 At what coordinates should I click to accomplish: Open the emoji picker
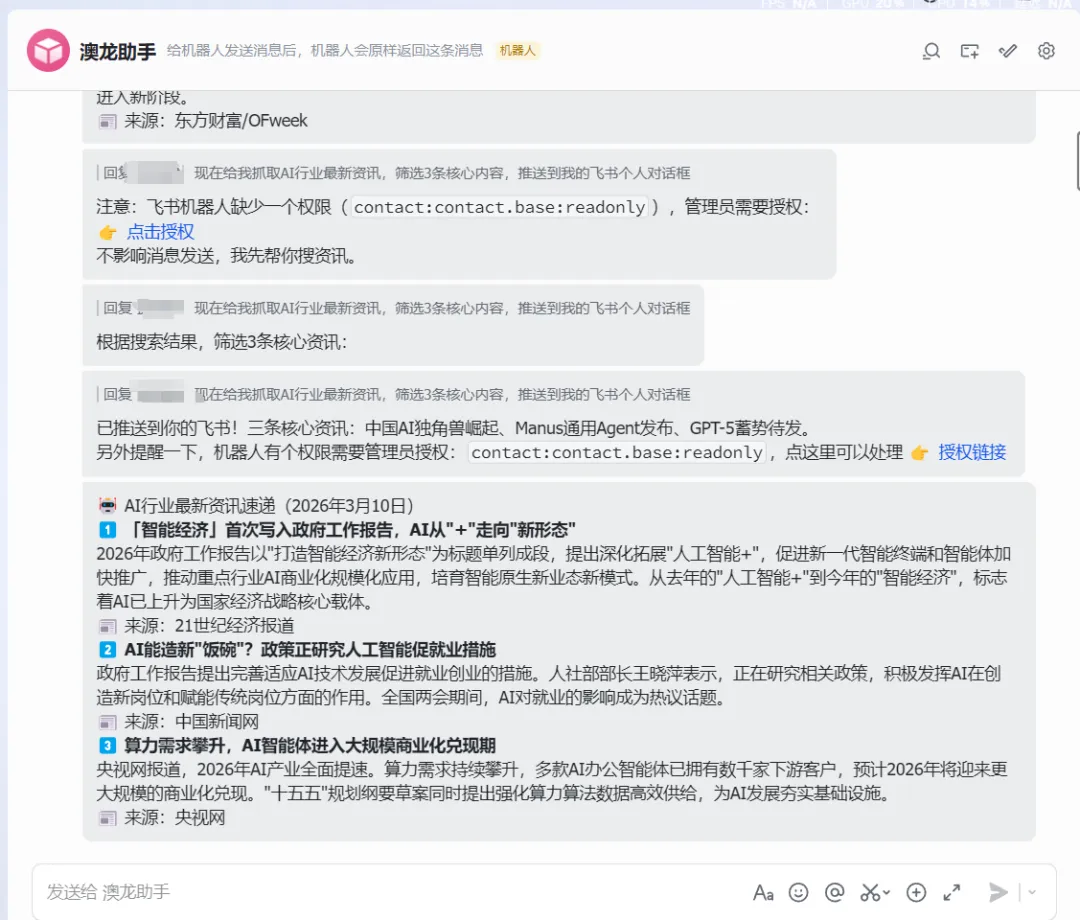(x=798, y=893)
